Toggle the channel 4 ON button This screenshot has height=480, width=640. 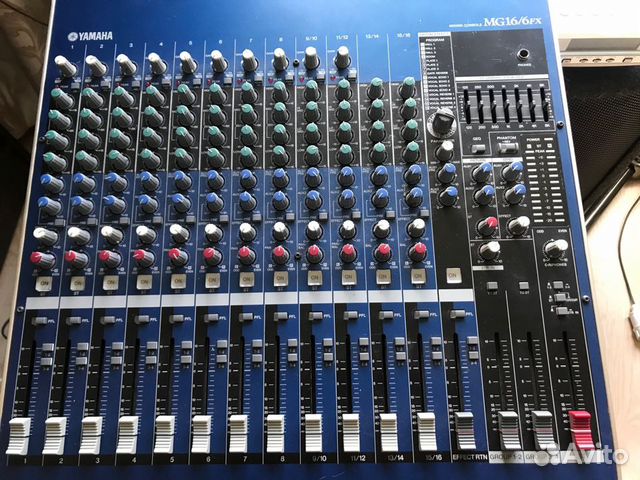tap(144, 282)
